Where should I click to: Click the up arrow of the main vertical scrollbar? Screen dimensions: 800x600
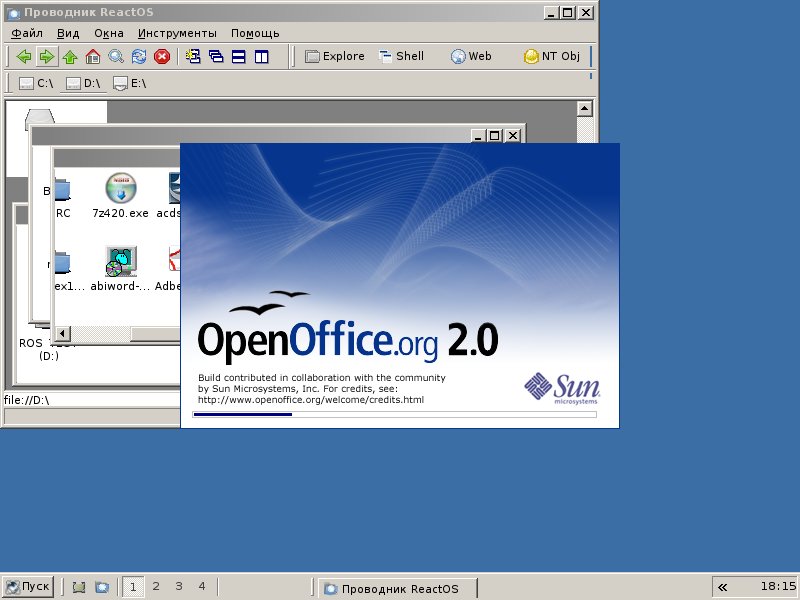click(584, 109)
